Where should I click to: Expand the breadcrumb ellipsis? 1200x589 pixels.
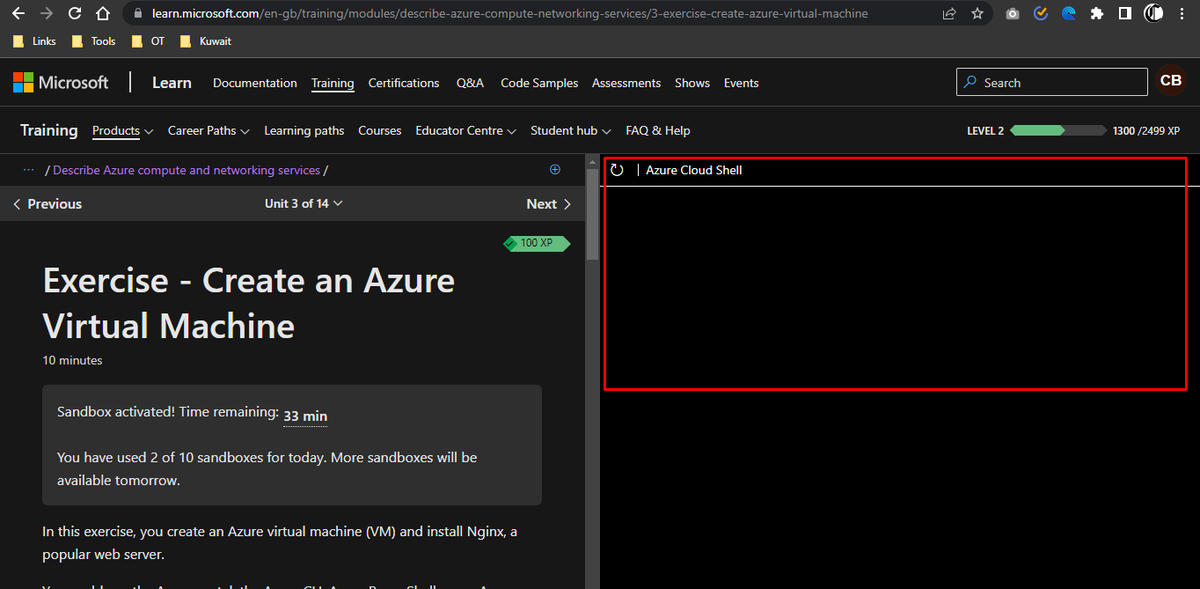click(x=28, y=170)
